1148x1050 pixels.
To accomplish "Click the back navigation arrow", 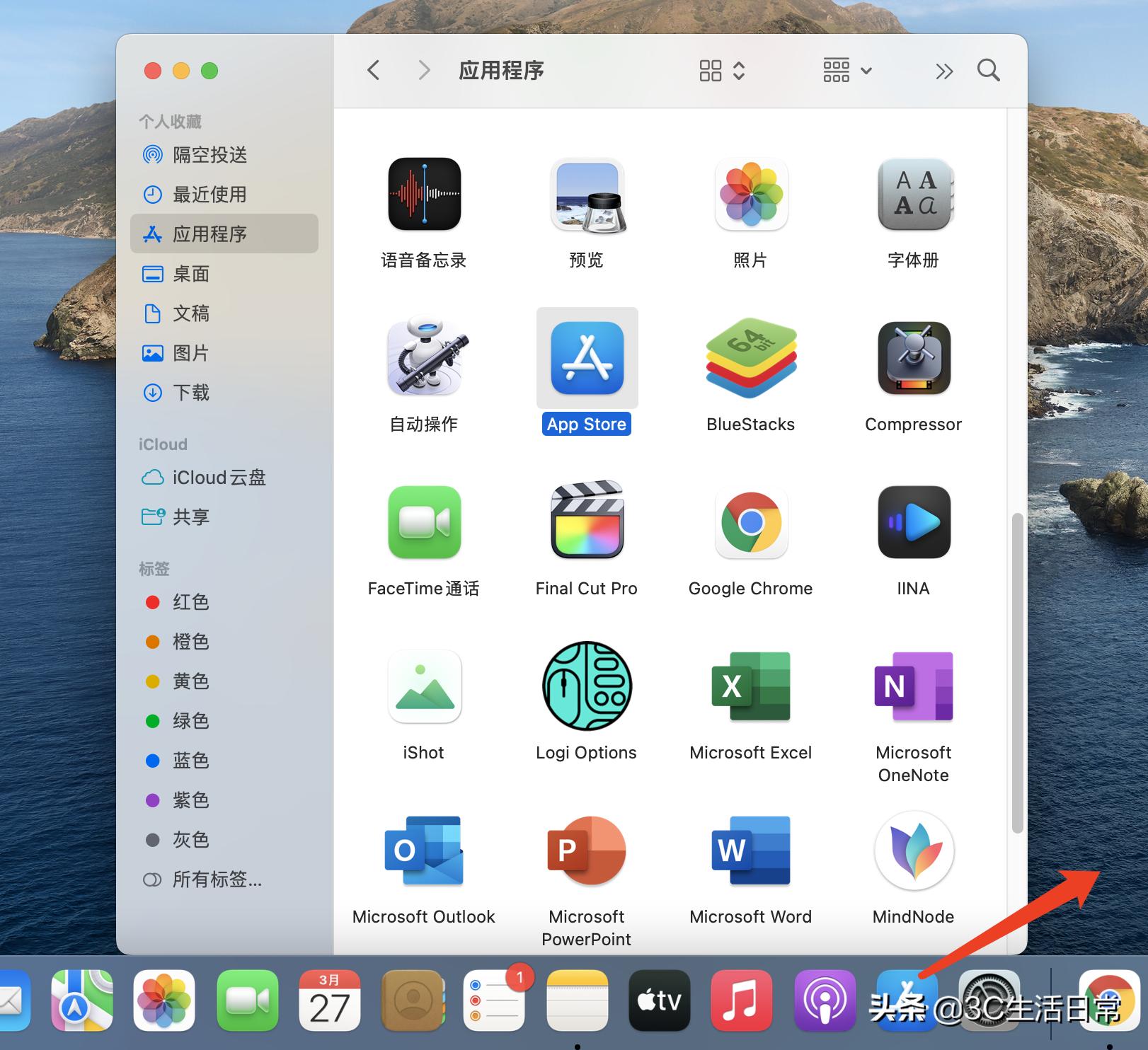I will tap(374, 70).
